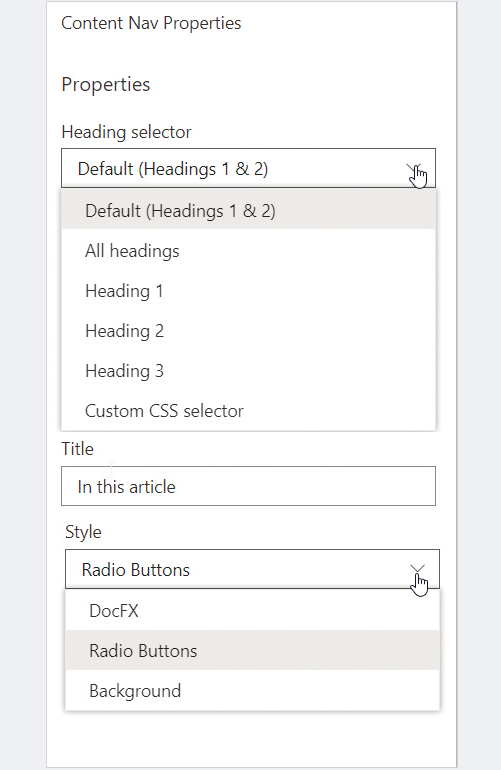Screen dimensions: 501x770
Task: Choose the All headings option
Action: coord(248,251)
